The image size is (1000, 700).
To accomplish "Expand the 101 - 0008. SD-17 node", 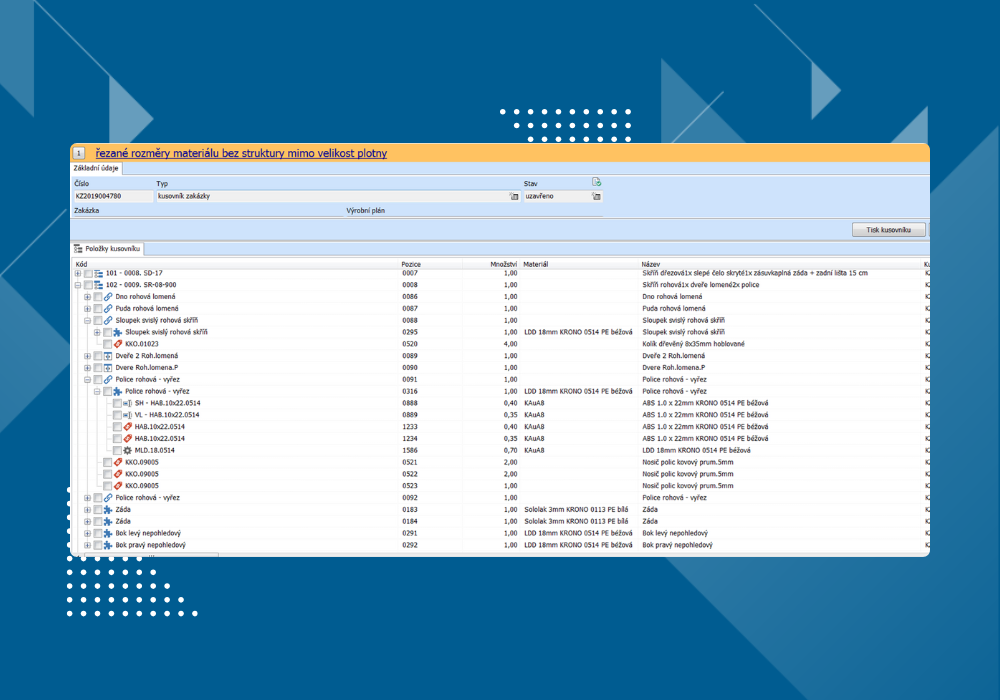I will click(x=78, y=273).
